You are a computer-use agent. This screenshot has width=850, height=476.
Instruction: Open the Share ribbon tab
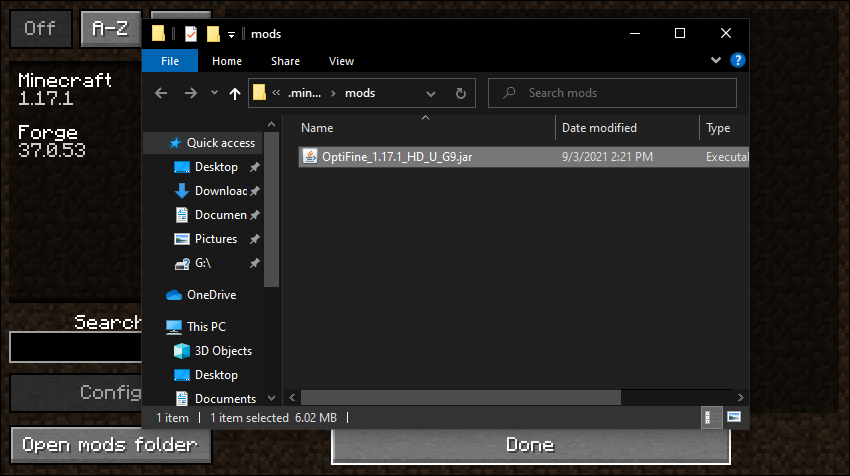tap(285, 61)
